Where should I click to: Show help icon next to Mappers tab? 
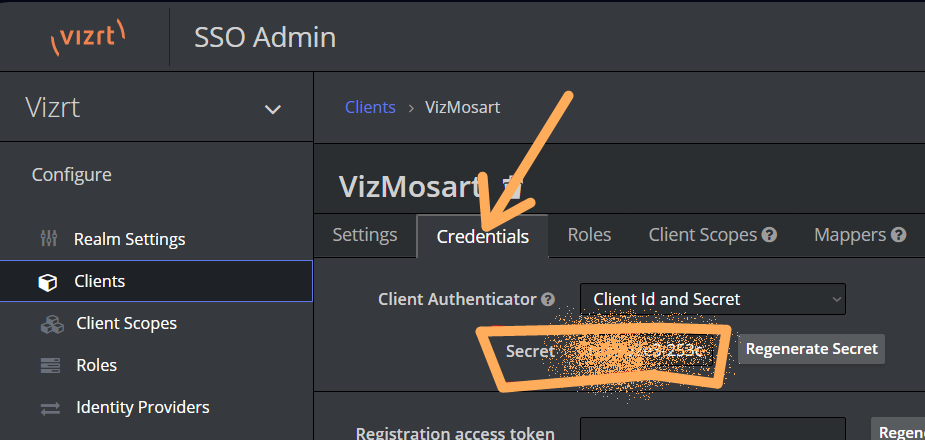coord(898,235)
